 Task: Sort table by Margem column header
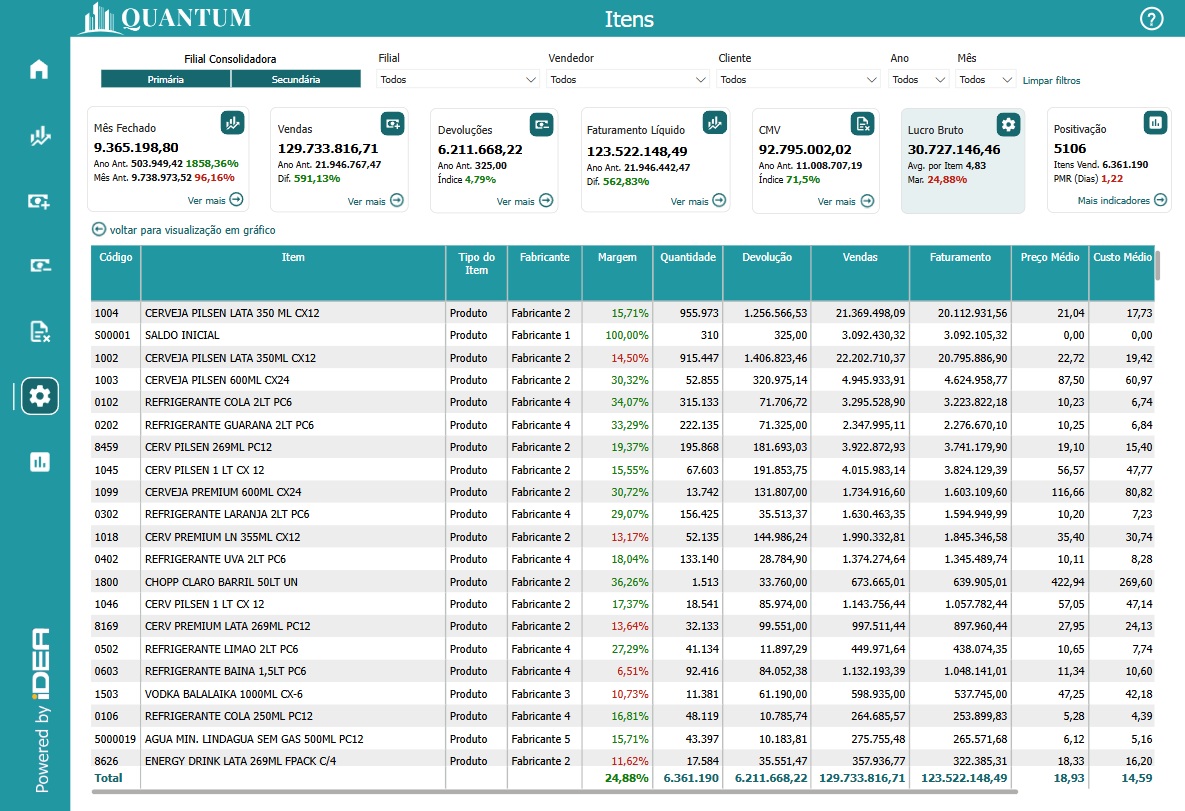click(x=617, y=258)
